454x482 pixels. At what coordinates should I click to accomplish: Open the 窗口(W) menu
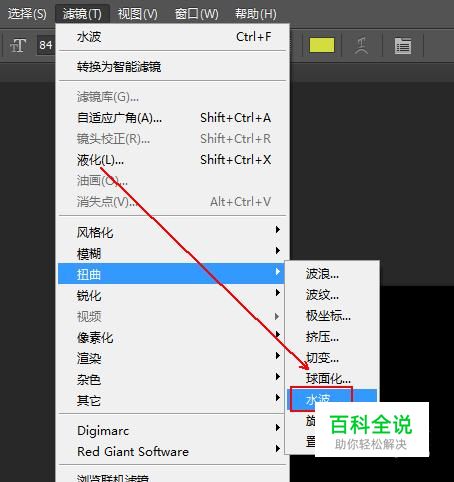pyautogui.click(x=196, y=14)
